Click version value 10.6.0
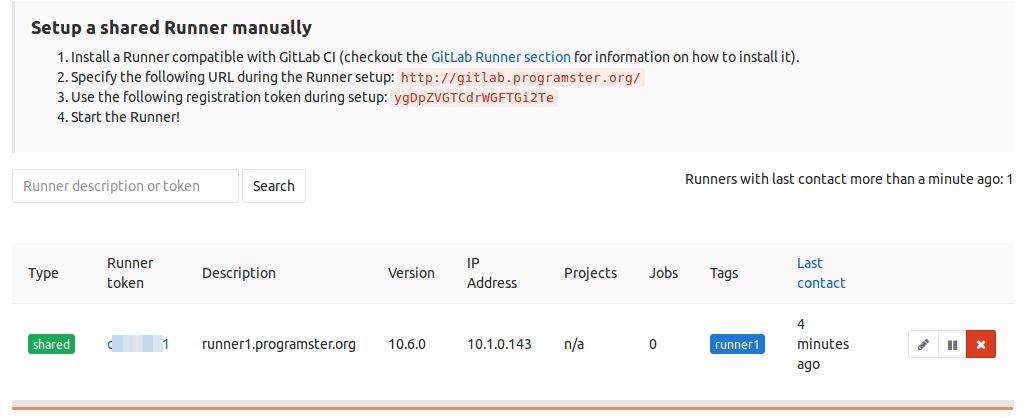The image size is (1025, 418). (407, 344)
